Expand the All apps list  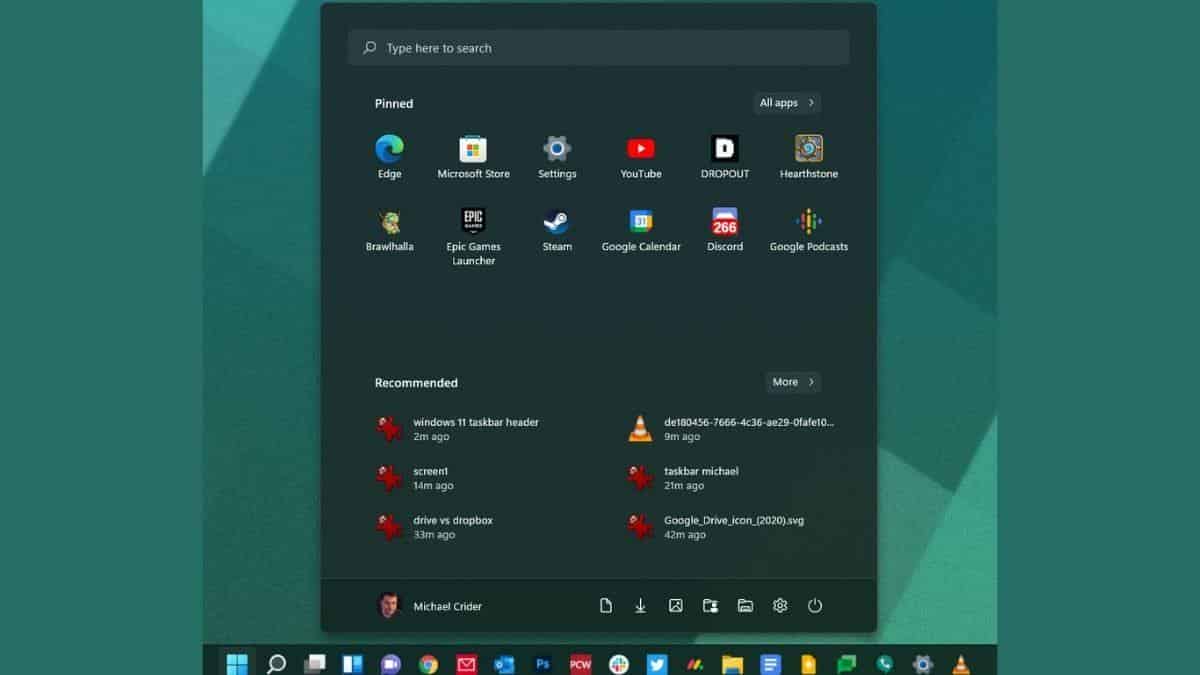[786, 103]
